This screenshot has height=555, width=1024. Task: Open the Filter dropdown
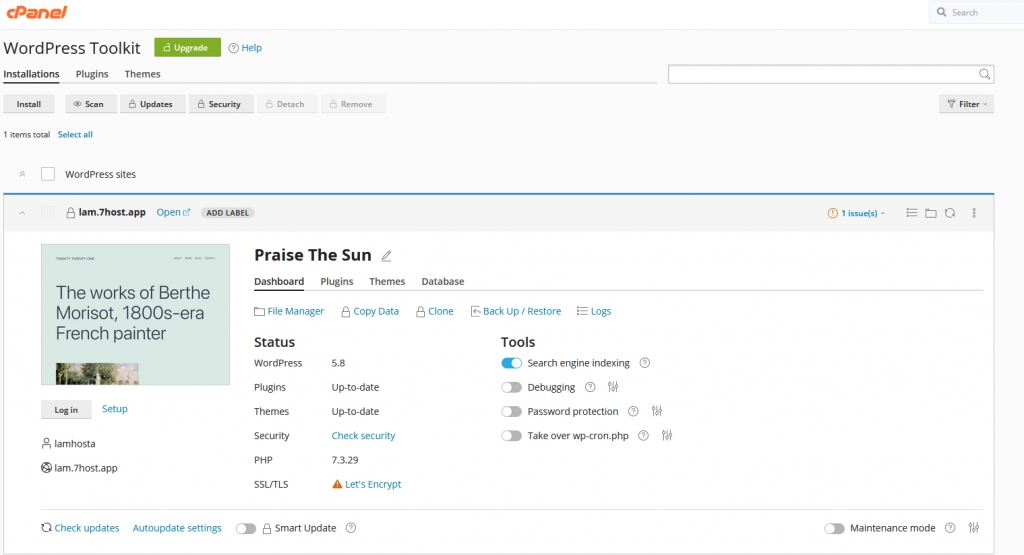(x=967, y=104)
